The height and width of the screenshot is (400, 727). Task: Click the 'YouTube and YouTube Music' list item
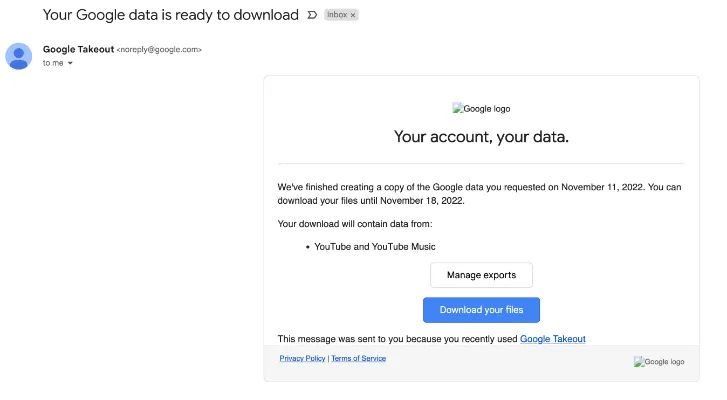375,247
